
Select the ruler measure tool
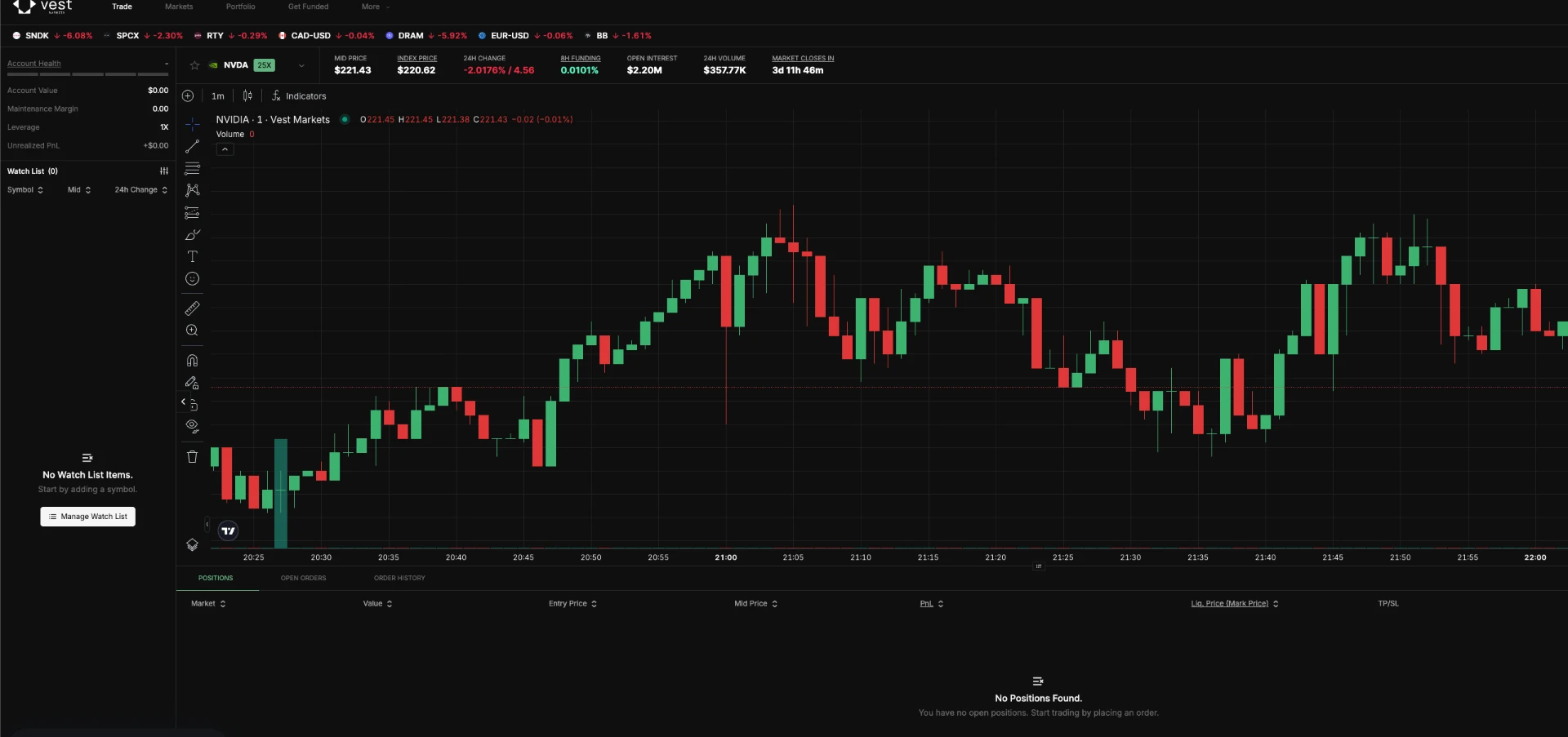tap(193, 309)
